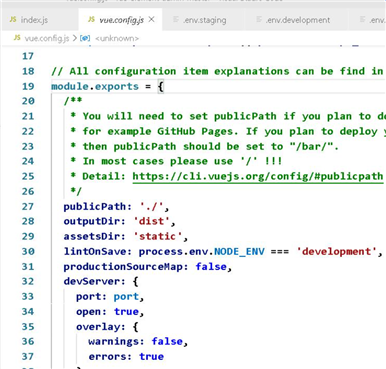The image size is (386, 369).
Task: Click the "/bar/" text on line 23
Action: [312, 146]
